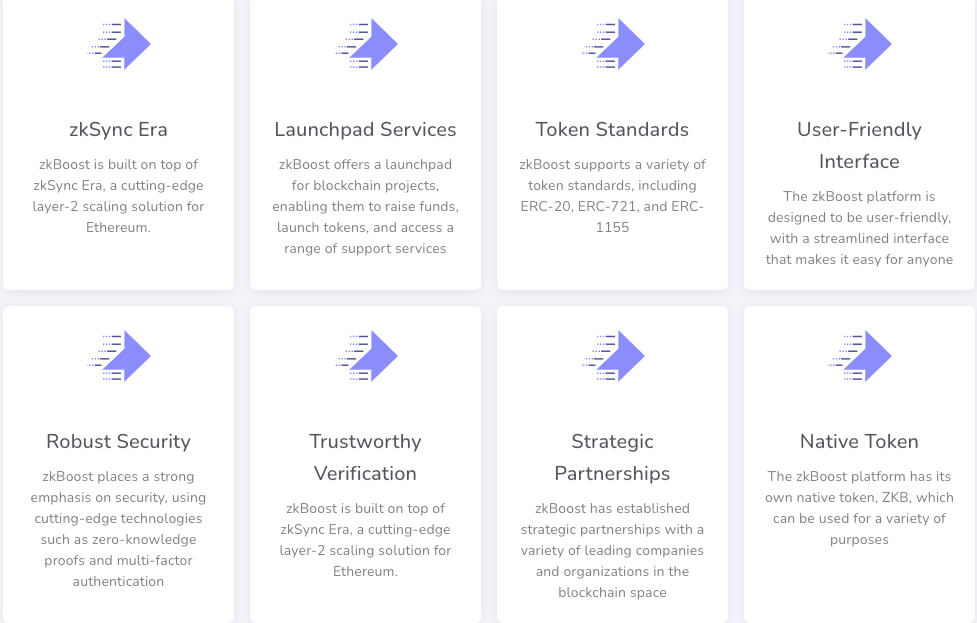Click the zero-knowledge proofs security description
Image resolution: width=977 pixels, height=623 pixels.
(118, 529)
